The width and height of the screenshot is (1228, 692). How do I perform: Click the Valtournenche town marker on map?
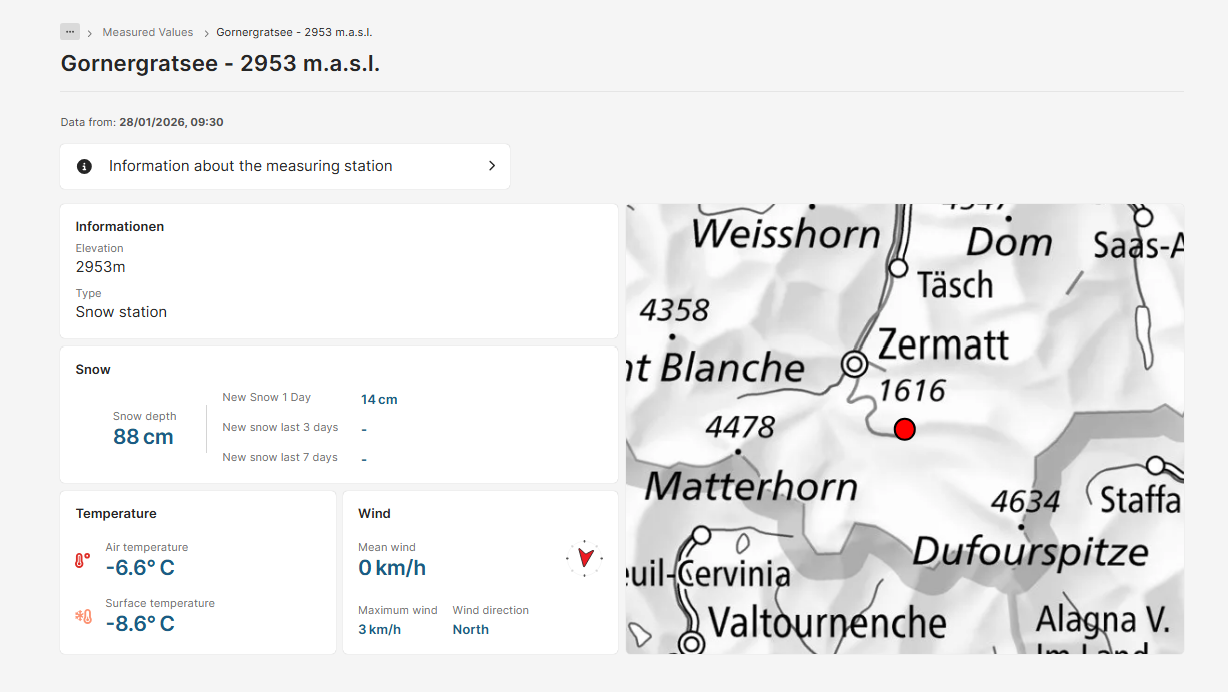coord(690,640)
